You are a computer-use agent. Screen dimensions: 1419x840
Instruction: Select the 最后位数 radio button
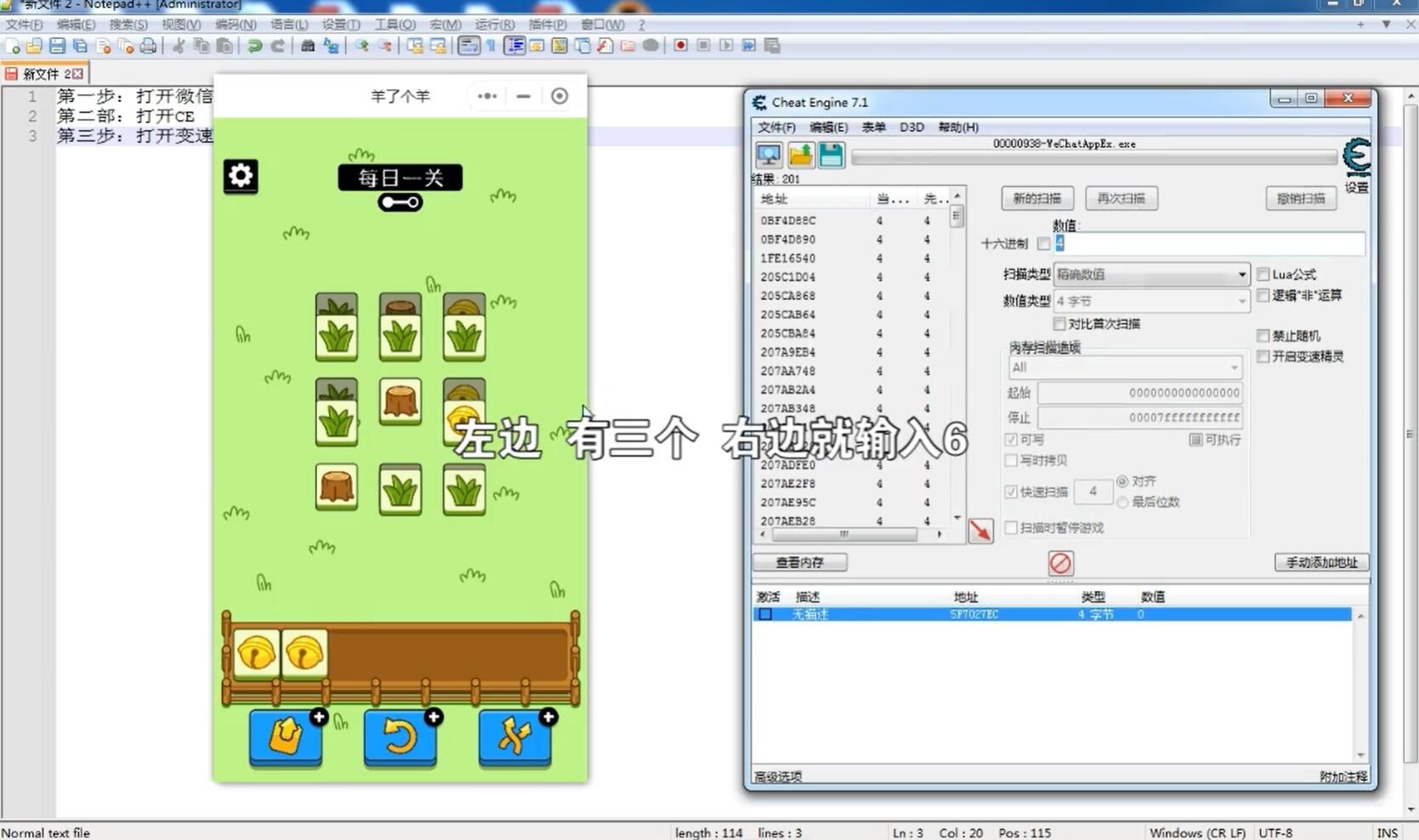pyautogui.click(x=1122, y=502)
